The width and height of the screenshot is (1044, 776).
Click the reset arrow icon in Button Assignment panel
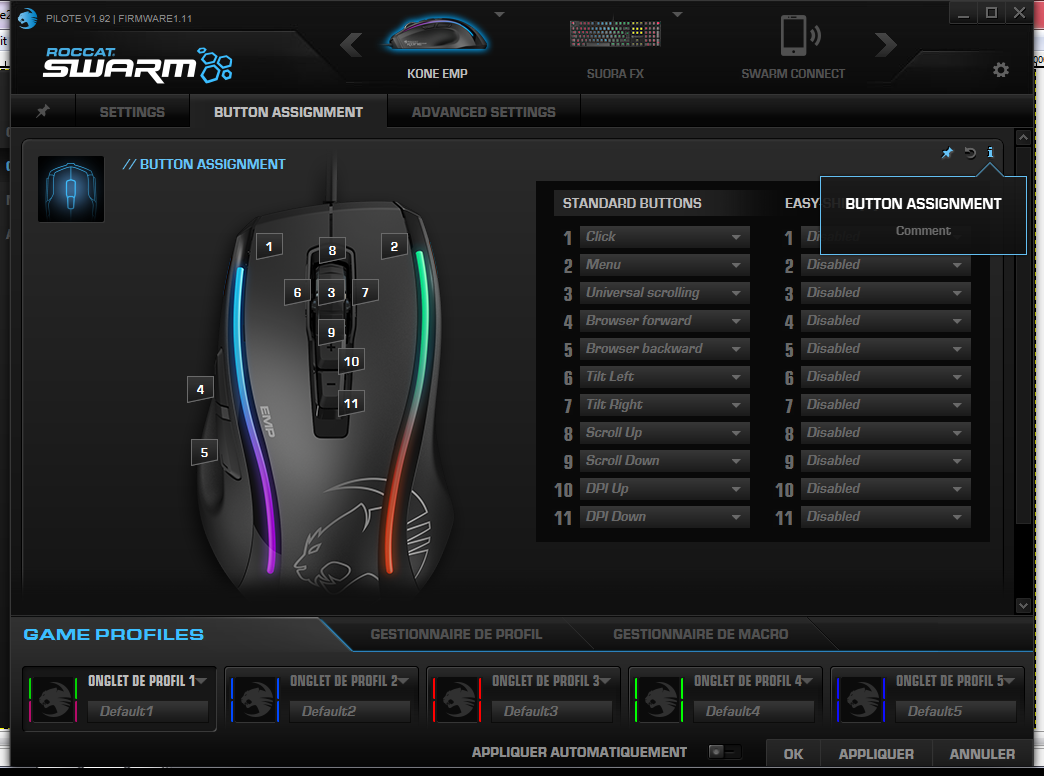[x=969, y=153]
